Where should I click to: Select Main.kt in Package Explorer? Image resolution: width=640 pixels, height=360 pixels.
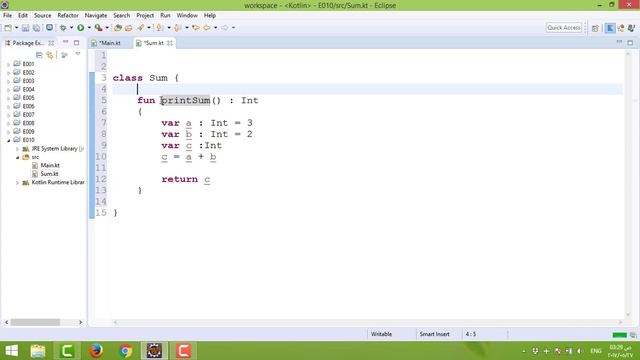point(50,165)
